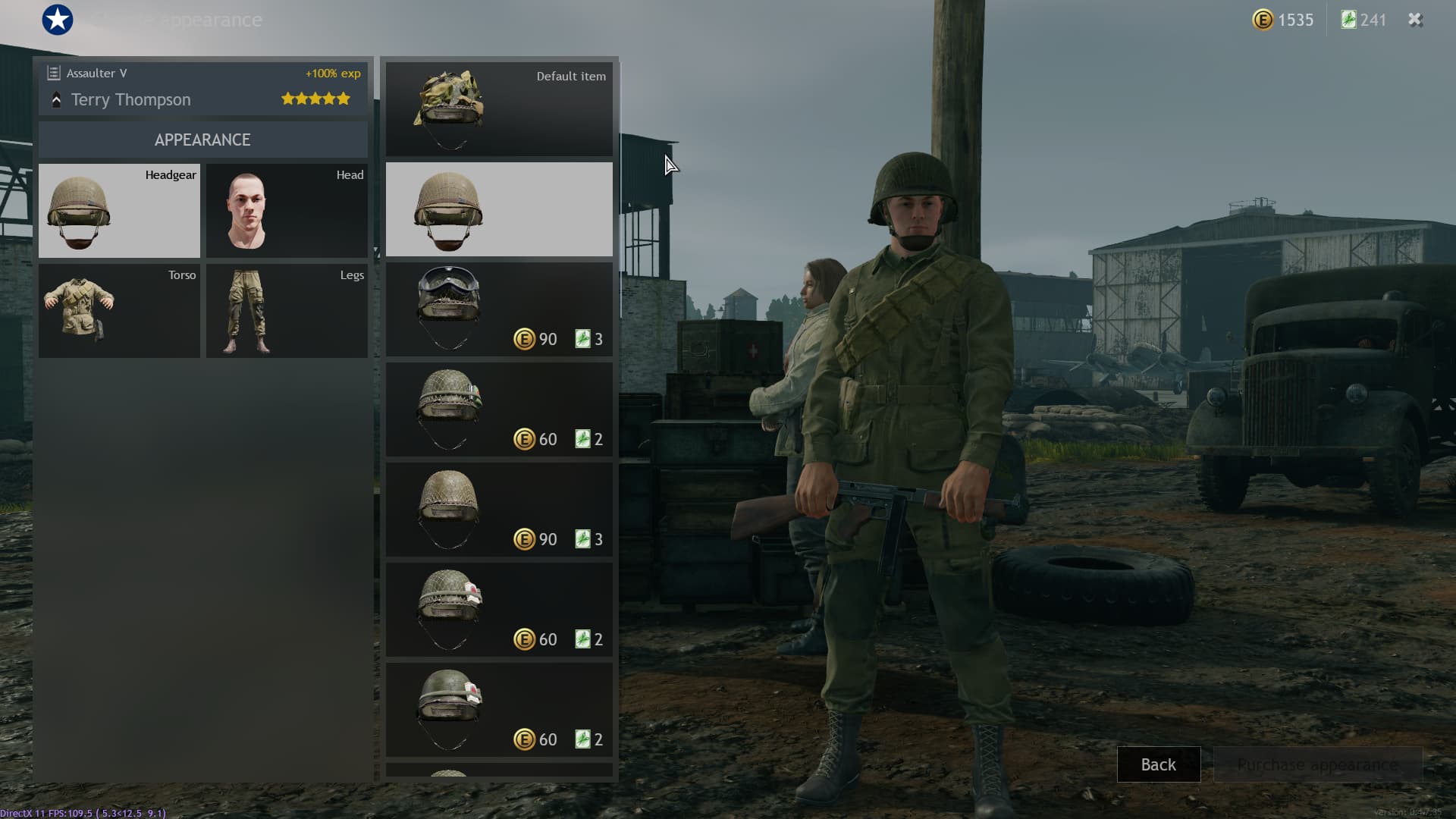Image resolution: width=1456 pixels, height=819 pixels.
Task: Click the soldier list icon beside Assaulter V
Action: pos(53,73)
